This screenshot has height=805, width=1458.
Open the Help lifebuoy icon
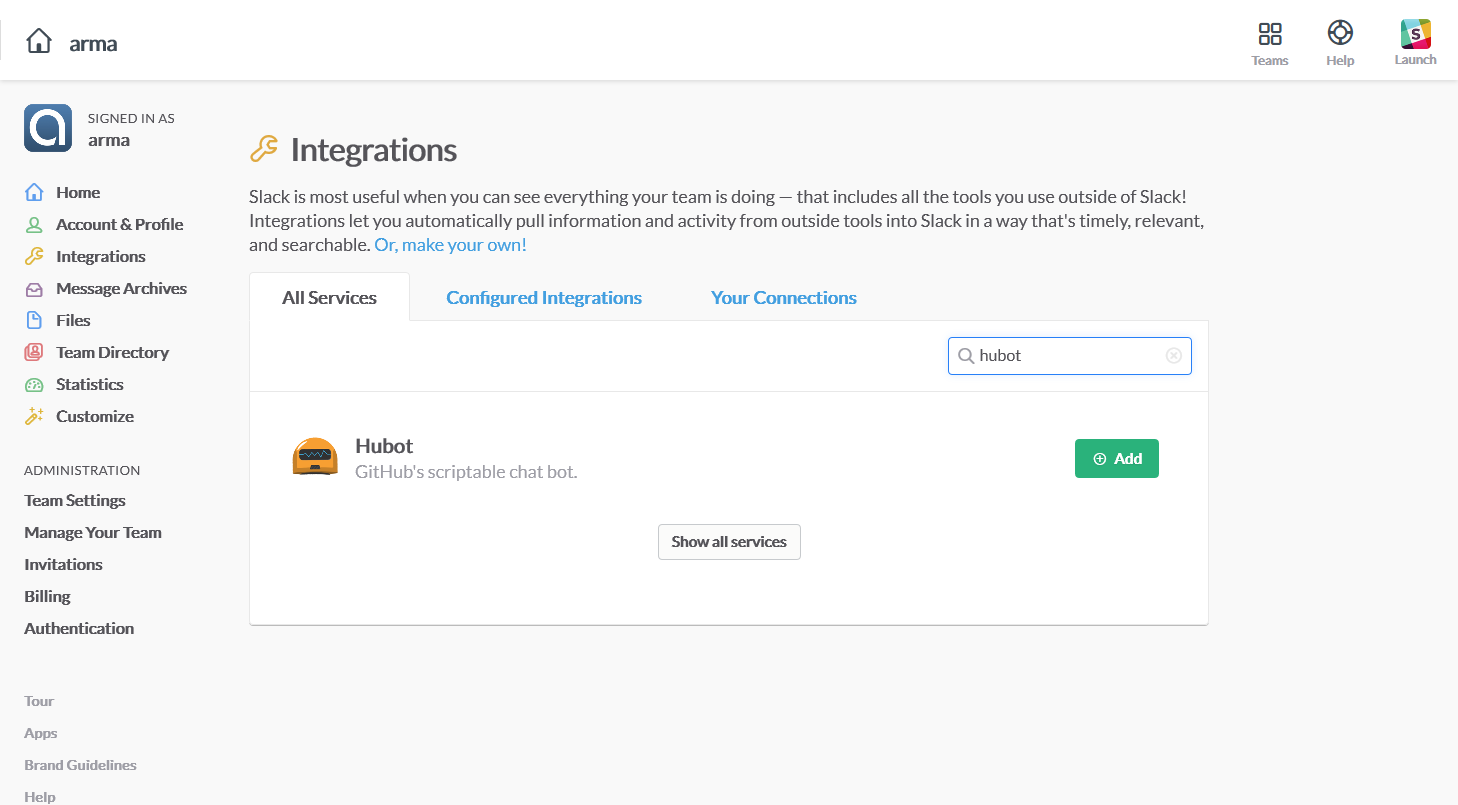(x=1340, y=33)
